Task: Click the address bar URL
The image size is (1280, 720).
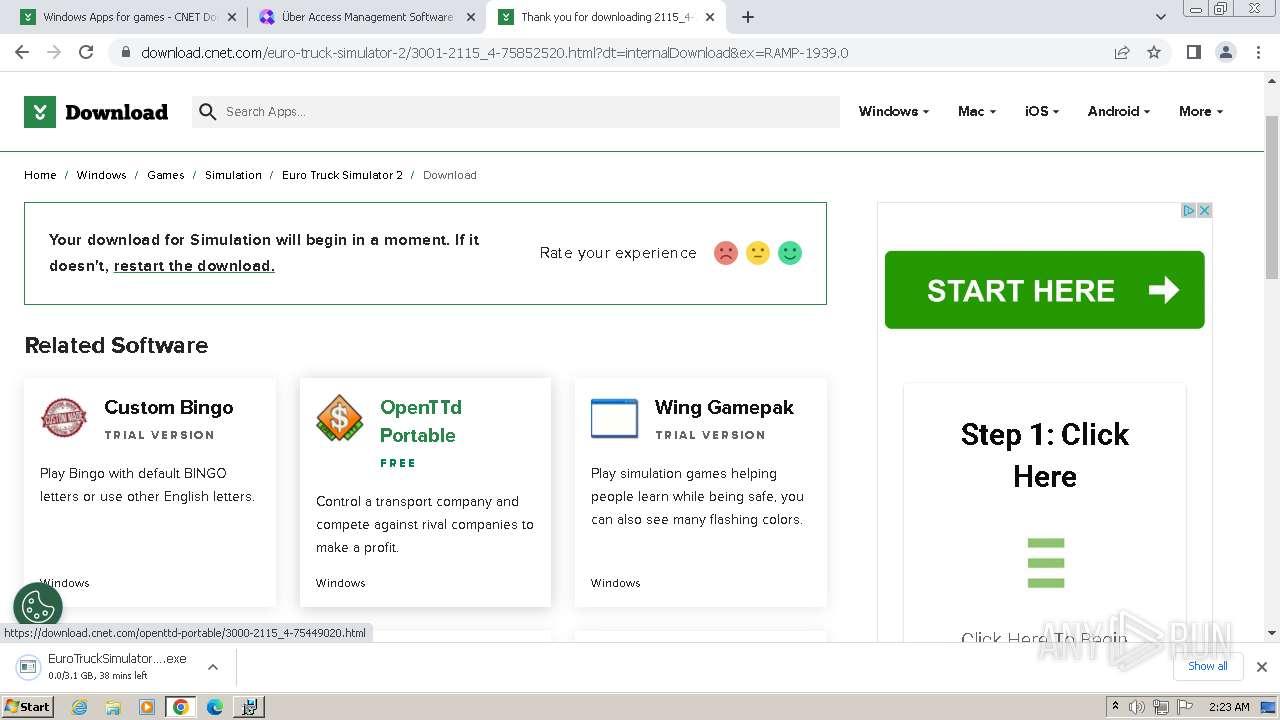Action: pyautogui.click(x=495, y=53)
